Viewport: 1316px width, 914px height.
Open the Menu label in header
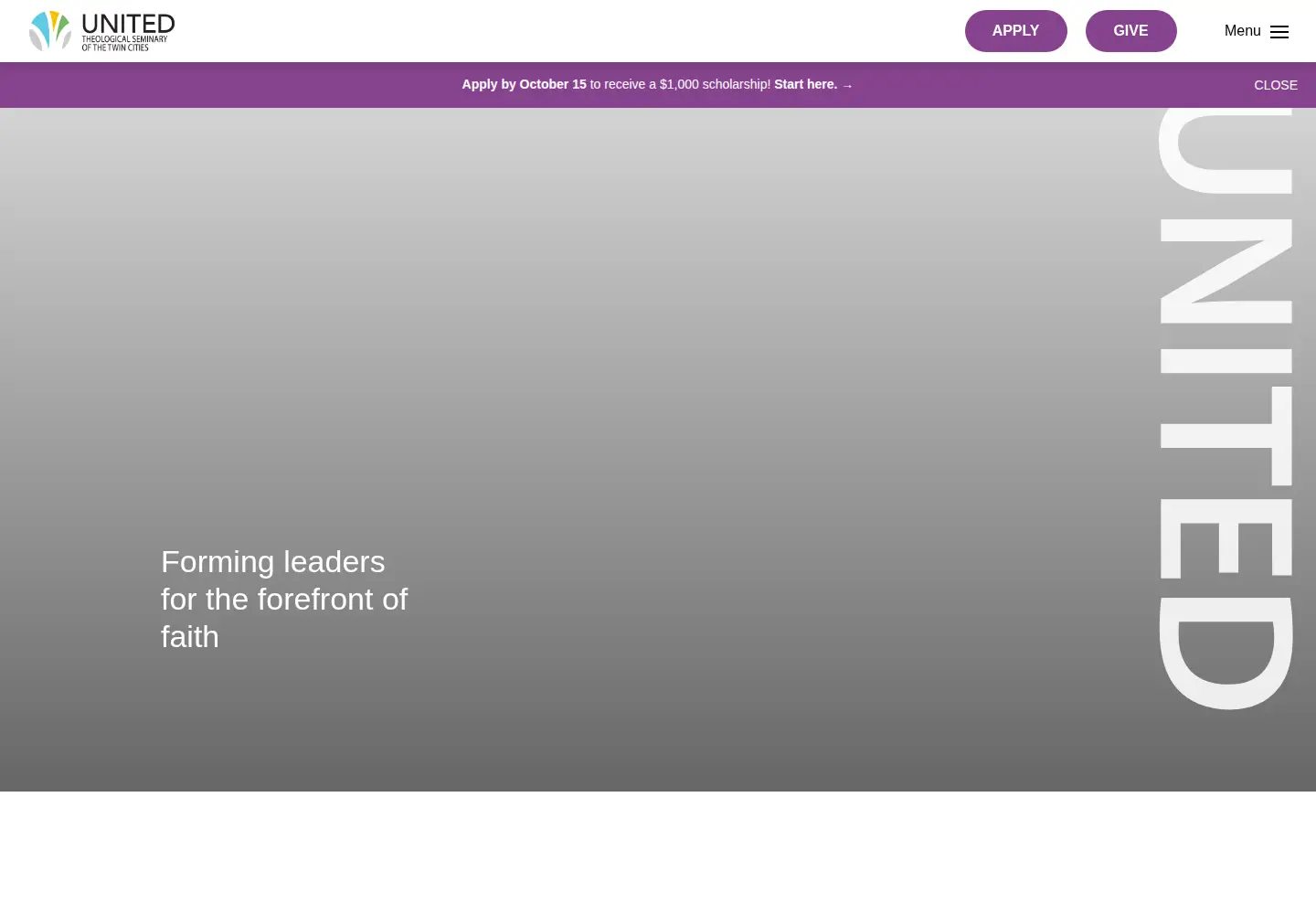(1242, 31)
